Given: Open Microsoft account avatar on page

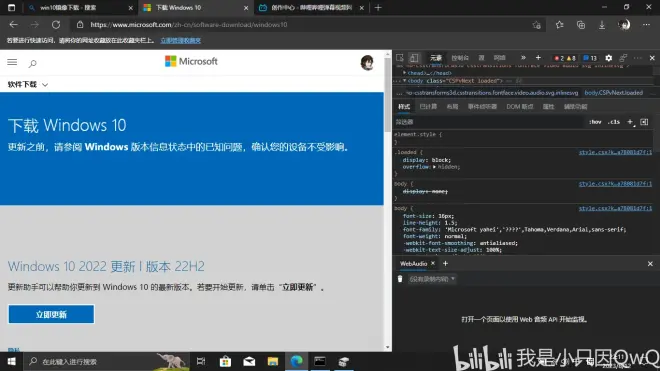Looking at the screenshot, I should [x=367, y=63].
